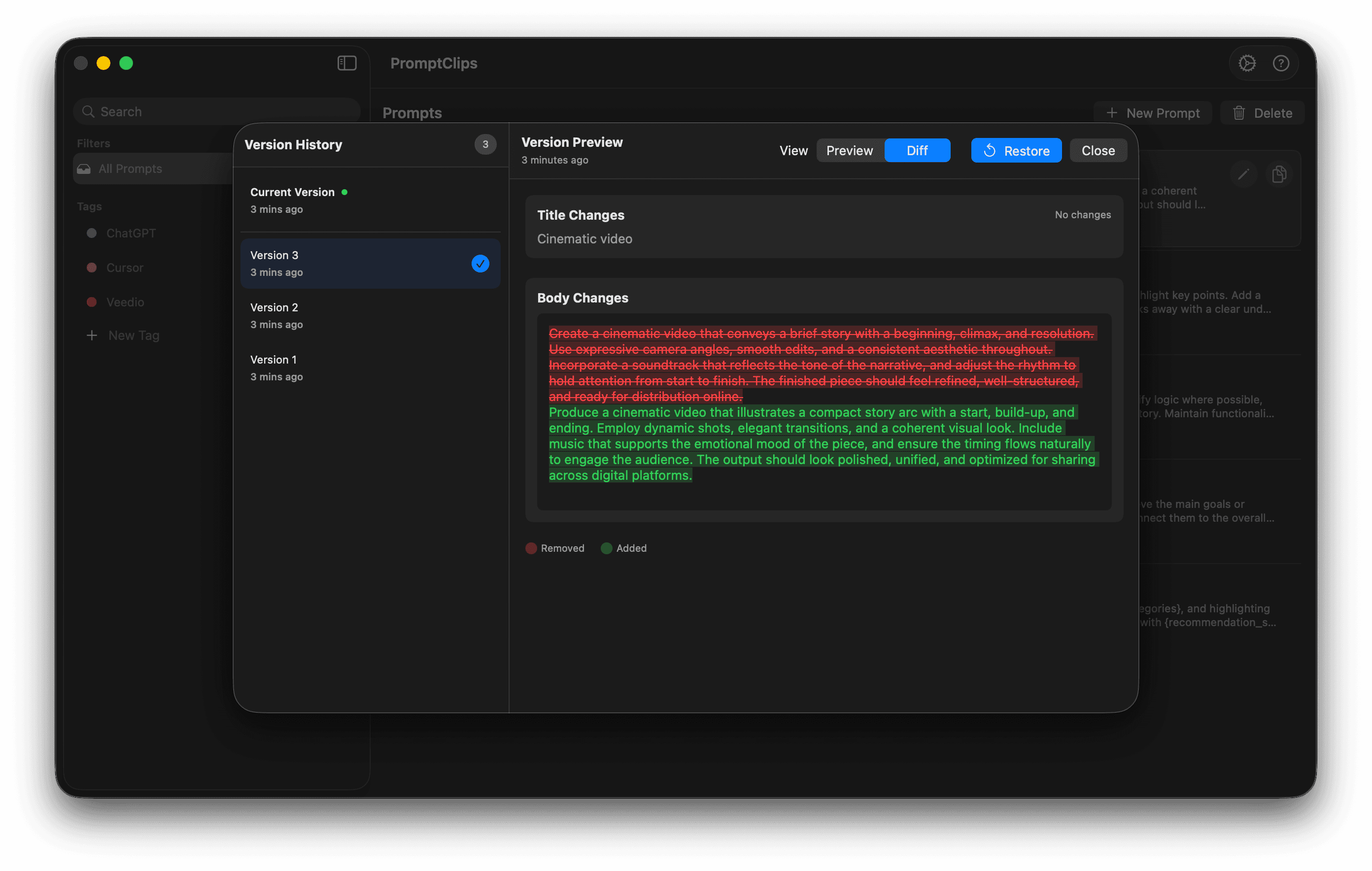Image resolution: width=1372 pixels, height=871 pixels.
Task: Switch view to Preview mode
Action: (849, 150)
